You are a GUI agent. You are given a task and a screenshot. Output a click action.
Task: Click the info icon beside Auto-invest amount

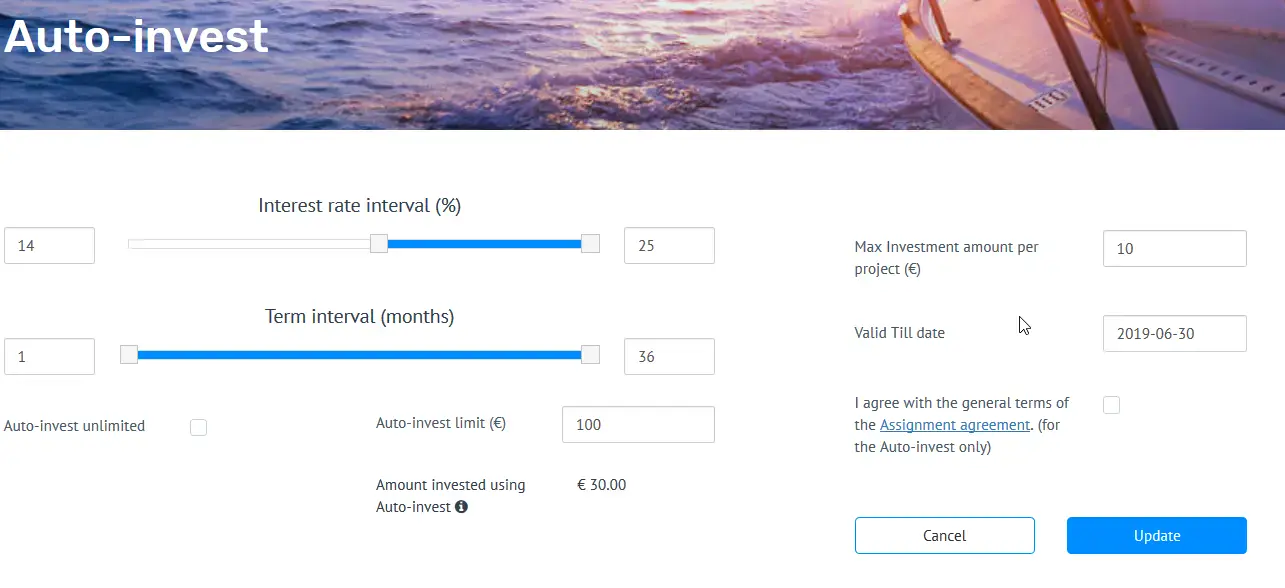pyautogui.click(x=461, y=507)
